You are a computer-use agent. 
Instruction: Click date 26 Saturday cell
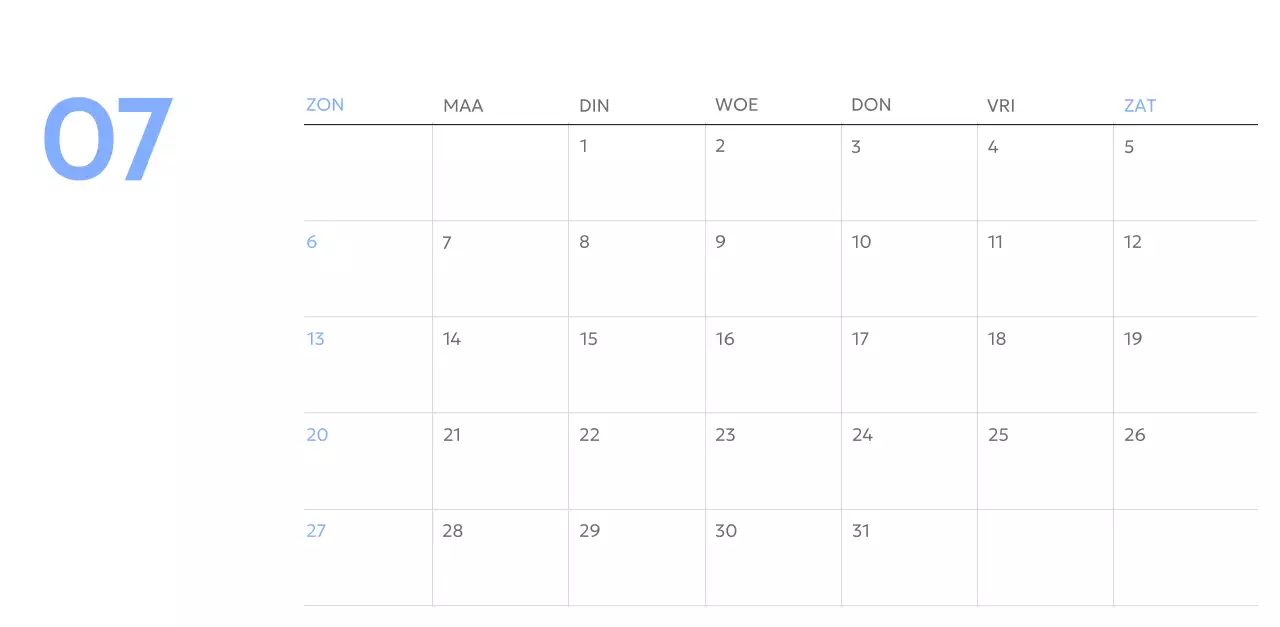[x=1134, y=435]
